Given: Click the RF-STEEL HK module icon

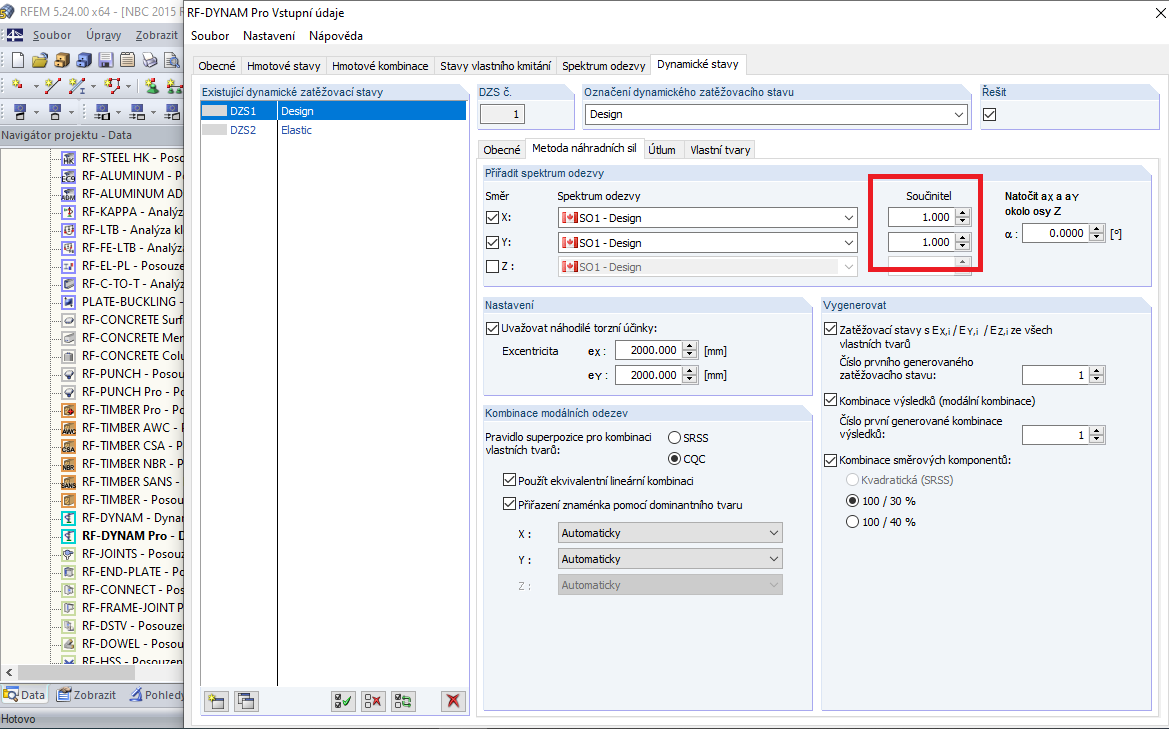Looking at the screenshot, I should point(69,158).
